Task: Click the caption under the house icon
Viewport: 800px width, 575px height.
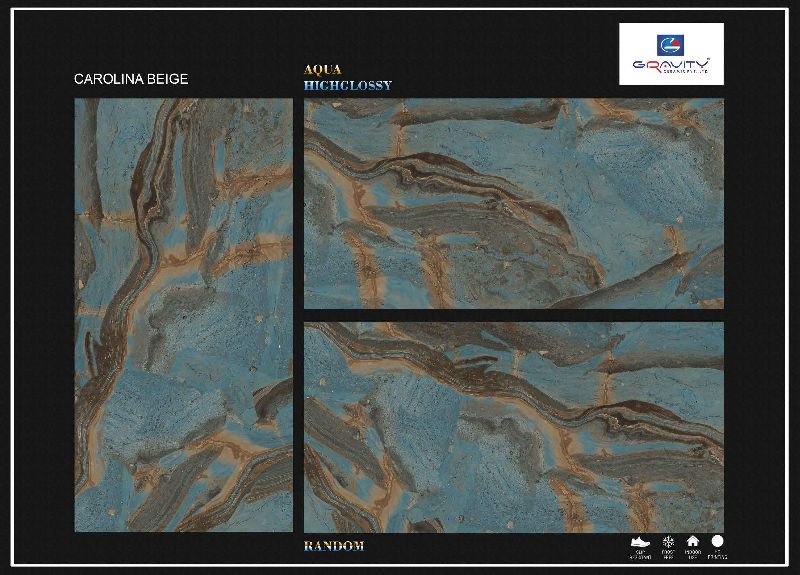Action: pyautogui.click(x=692, y=553)
